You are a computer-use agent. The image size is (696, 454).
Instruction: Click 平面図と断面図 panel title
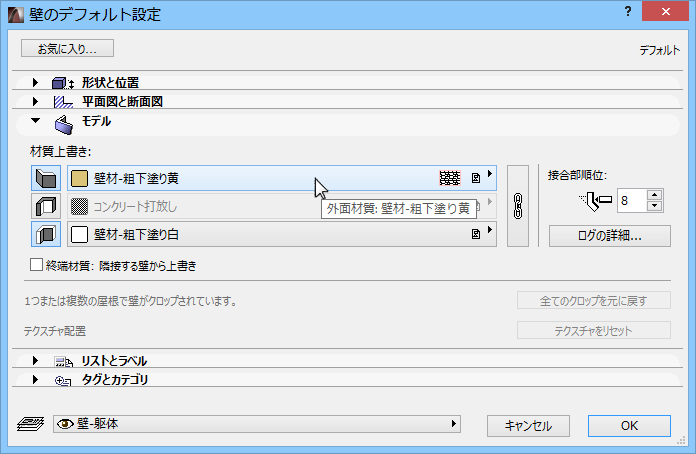click(122, 102)
